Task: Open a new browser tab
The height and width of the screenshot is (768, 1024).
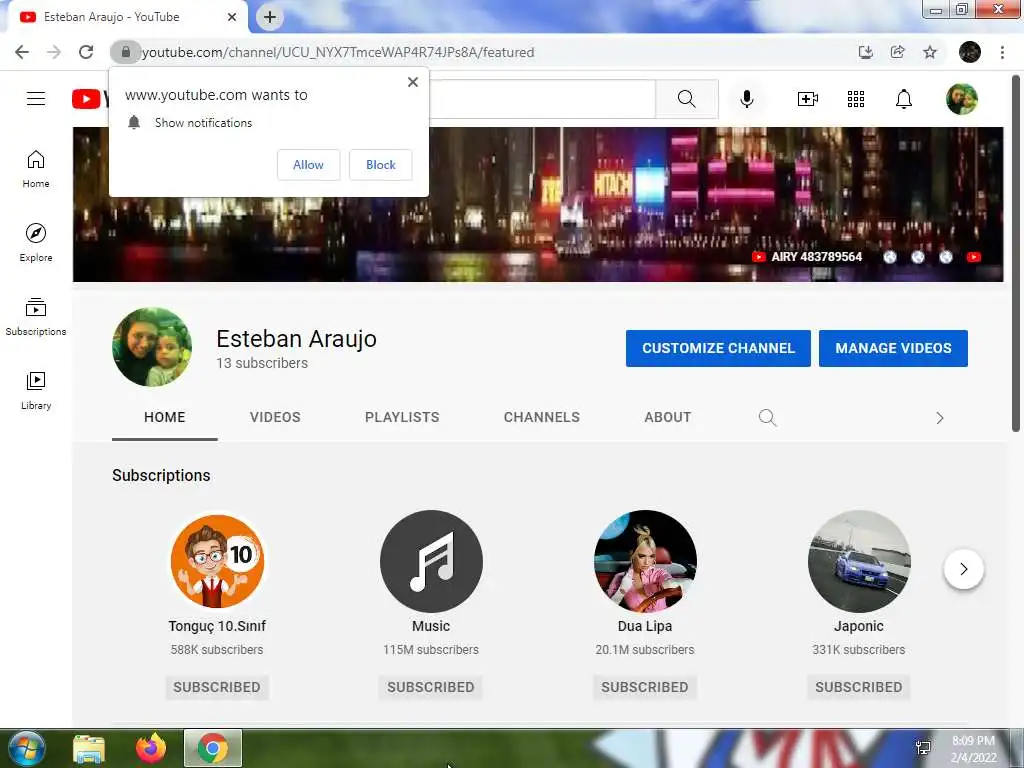Action: coord(270,17)
